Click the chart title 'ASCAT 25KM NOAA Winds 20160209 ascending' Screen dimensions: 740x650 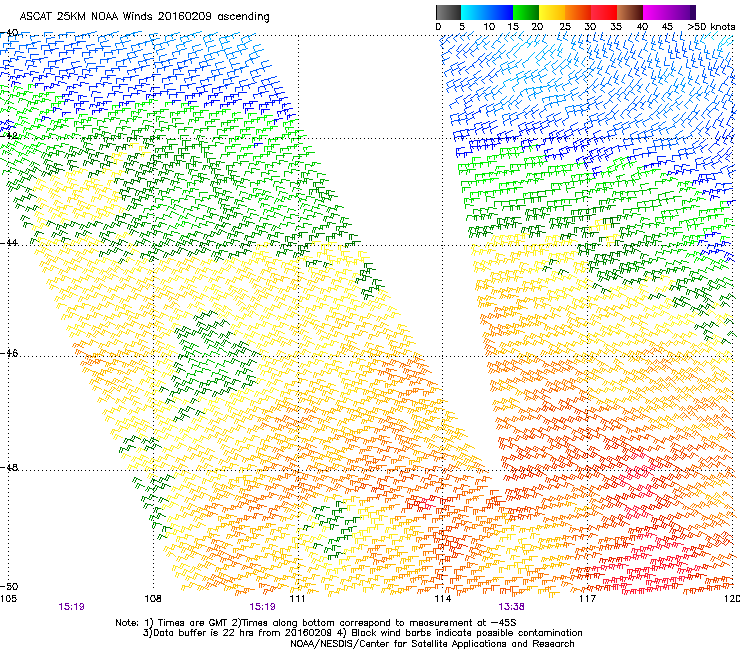click(144, 17)
